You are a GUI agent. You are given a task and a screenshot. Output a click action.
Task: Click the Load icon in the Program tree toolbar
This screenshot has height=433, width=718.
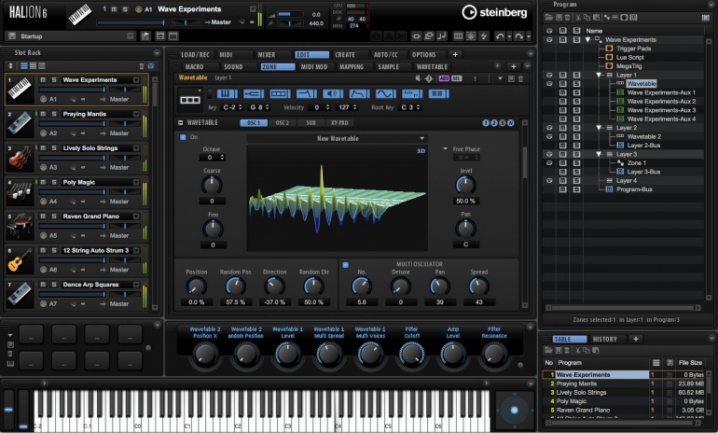coord(549,18)
